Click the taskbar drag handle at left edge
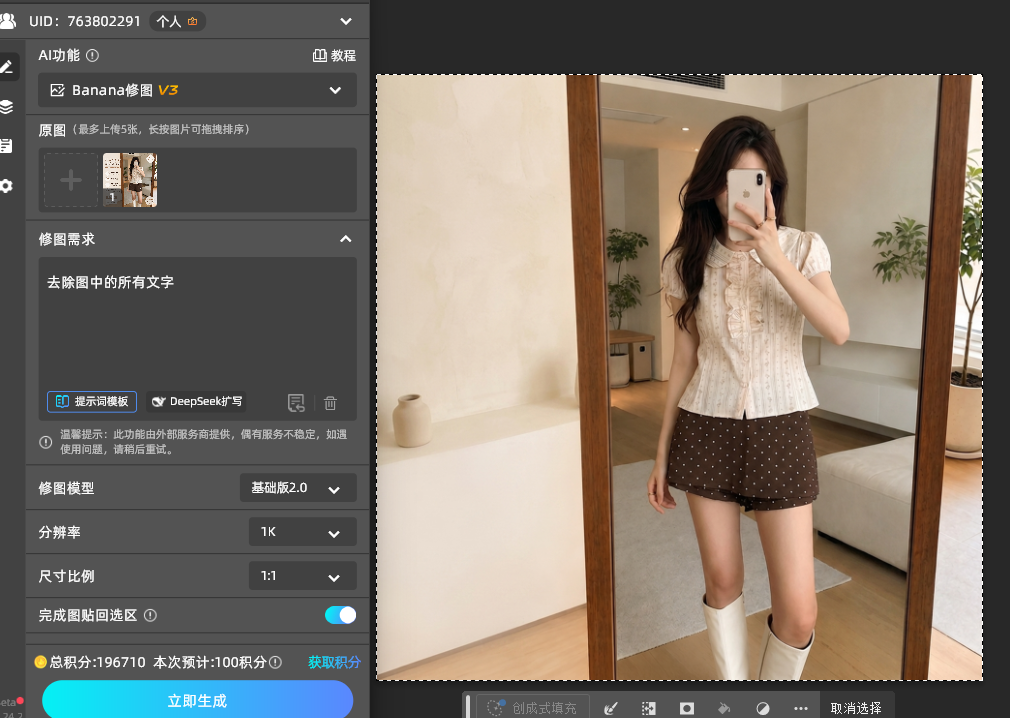 [x=468, y=707]
